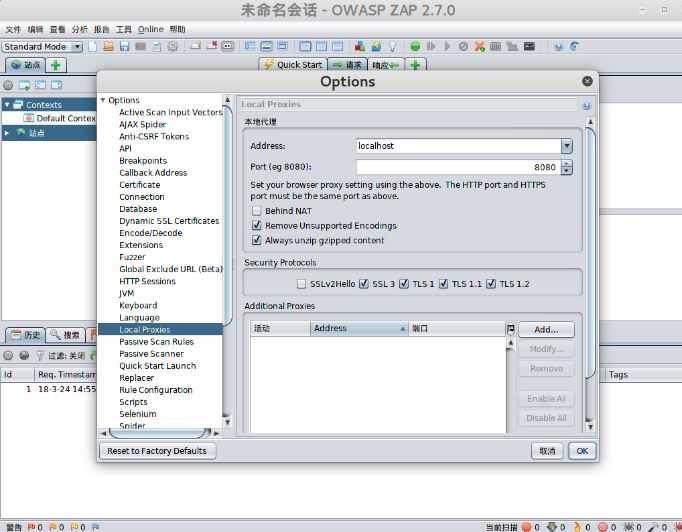Click into the Port 8080 input field

458,167
